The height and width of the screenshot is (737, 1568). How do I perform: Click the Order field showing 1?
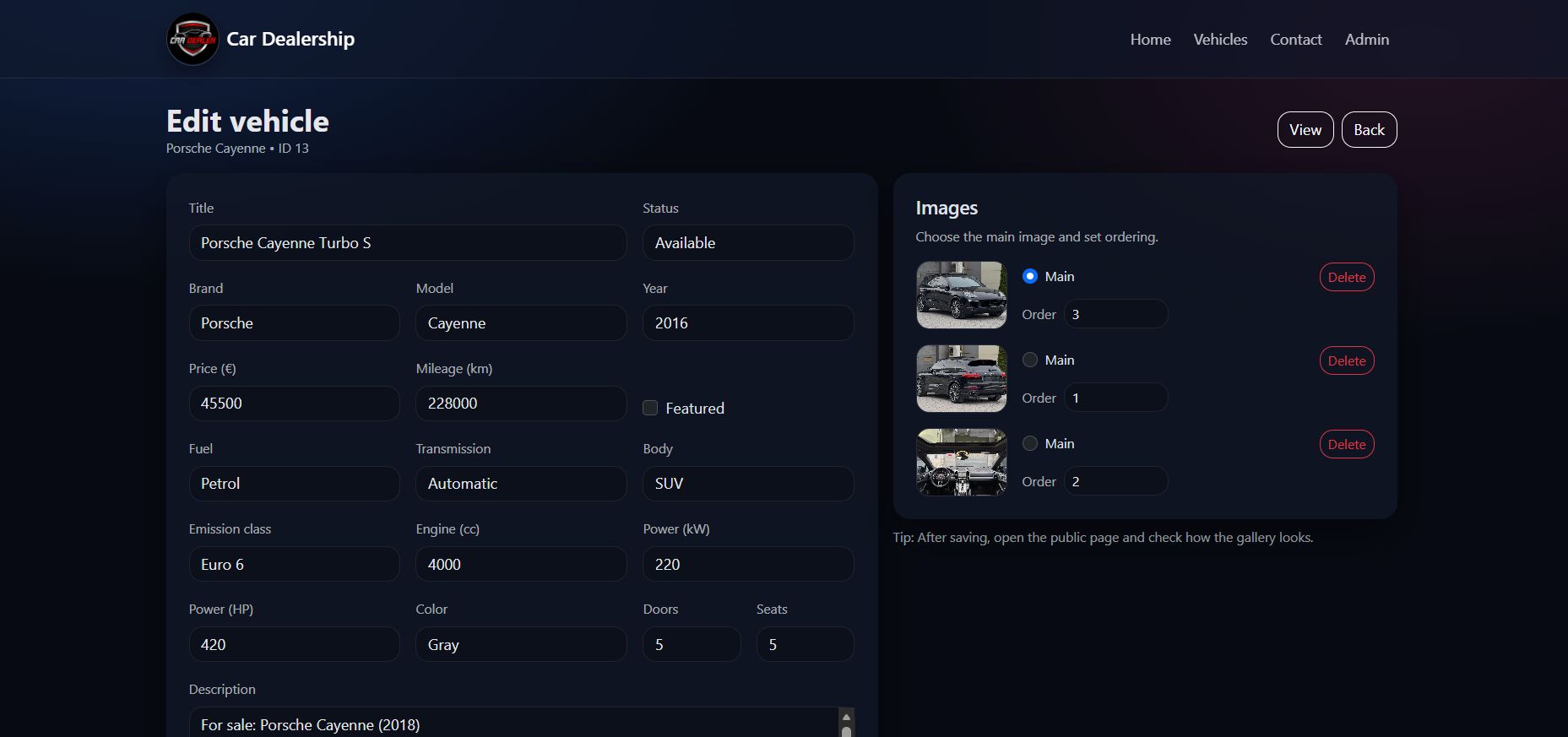click(1115, 398)
